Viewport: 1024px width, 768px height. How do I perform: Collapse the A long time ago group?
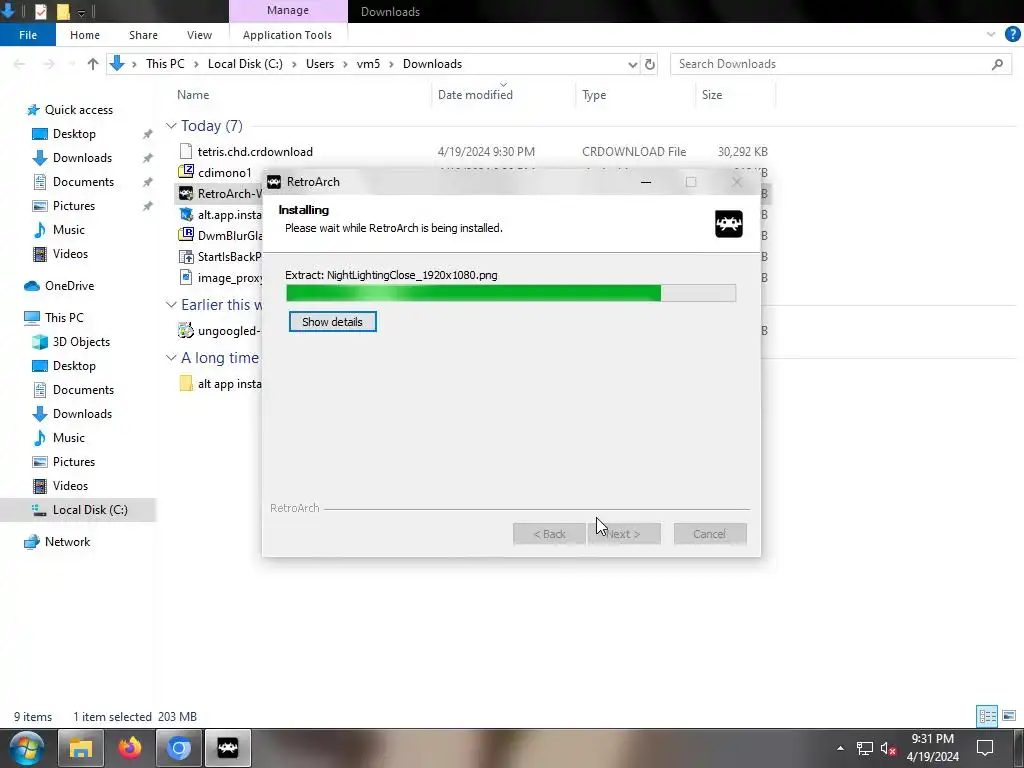(x=171, y=357)
